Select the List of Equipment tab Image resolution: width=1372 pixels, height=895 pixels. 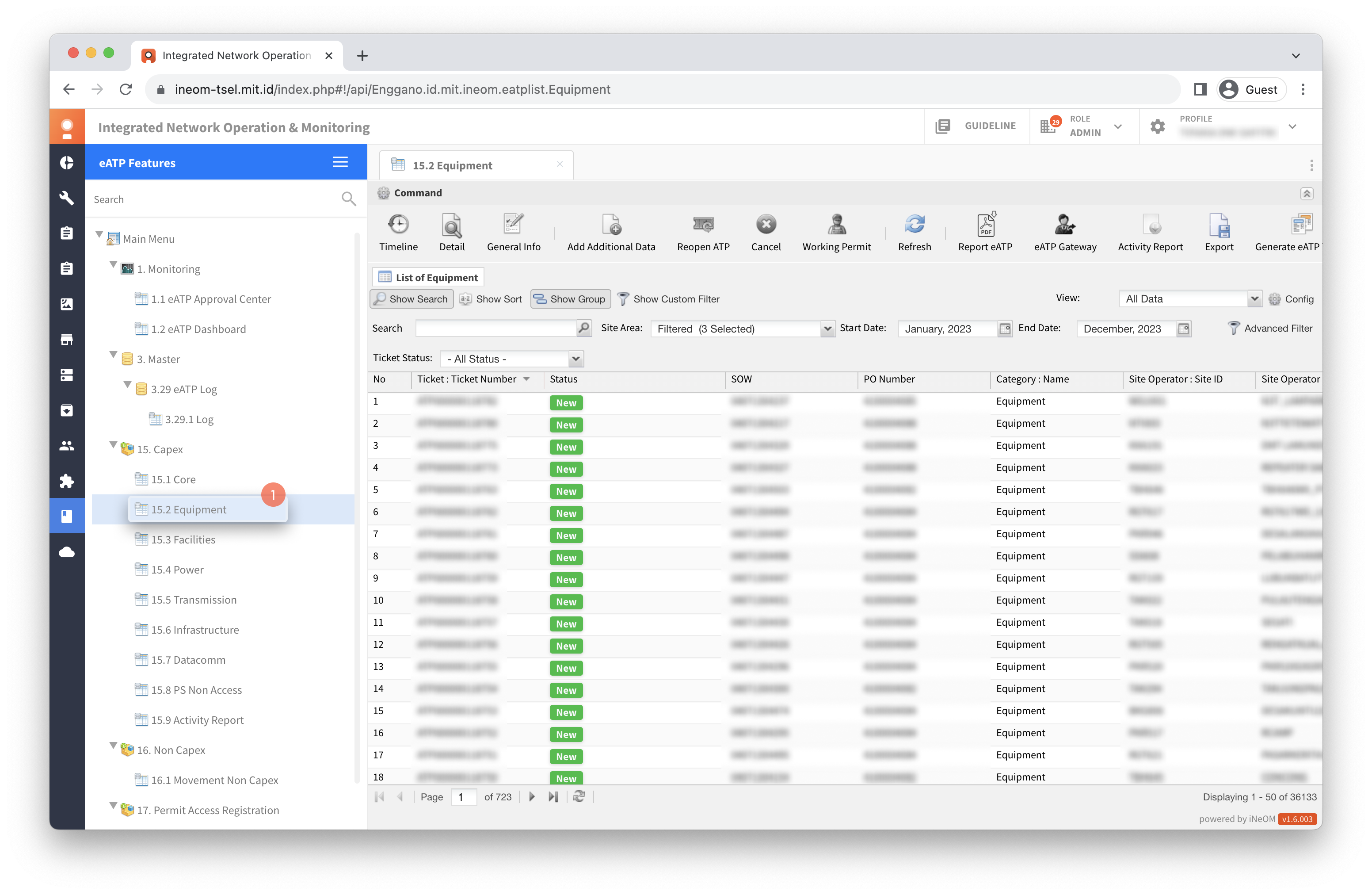(x=428, y=277)
